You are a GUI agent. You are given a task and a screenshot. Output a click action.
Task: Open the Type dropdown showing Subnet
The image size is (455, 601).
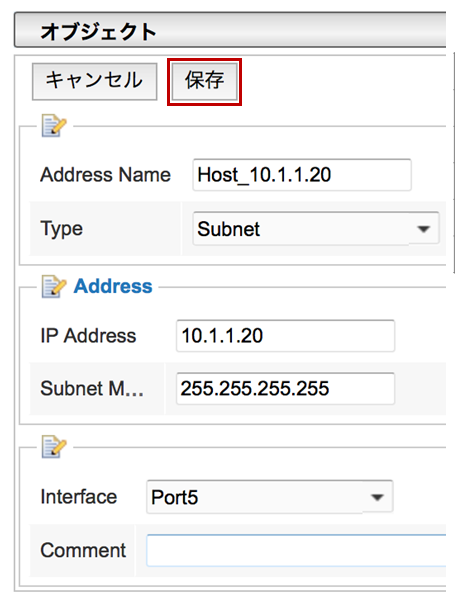click(316, 229)
